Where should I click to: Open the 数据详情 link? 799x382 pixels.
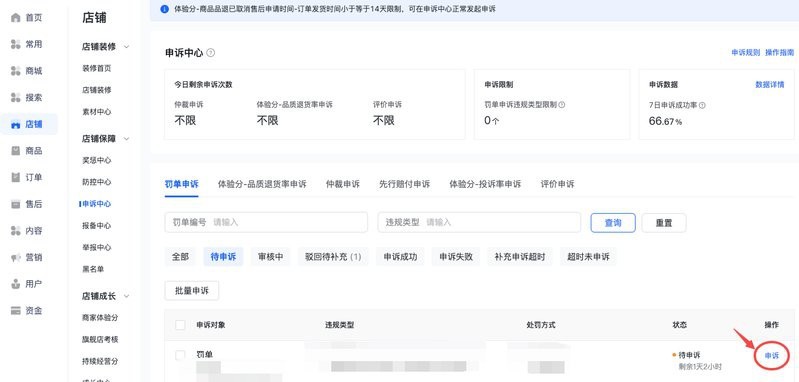tap(769, 85)
